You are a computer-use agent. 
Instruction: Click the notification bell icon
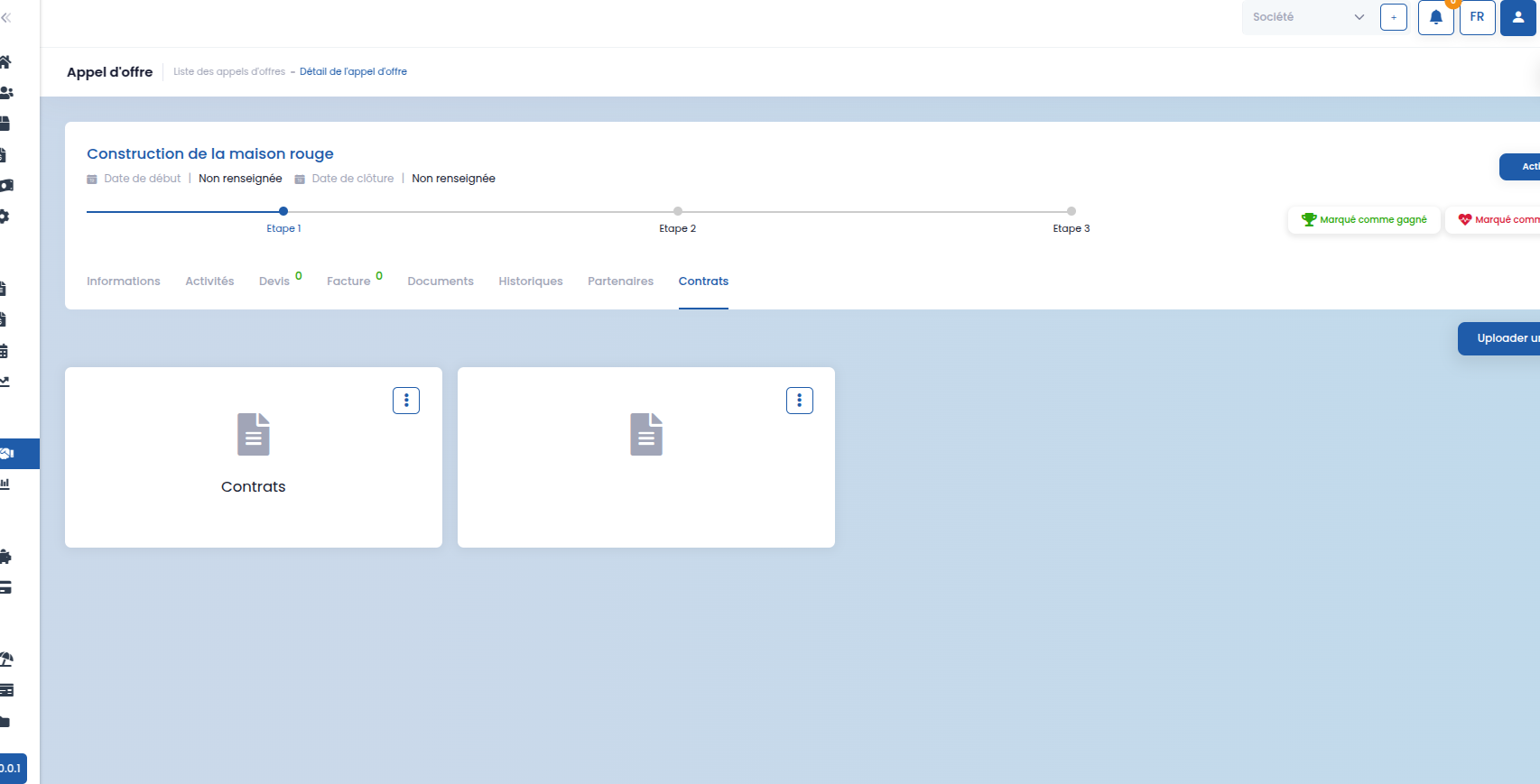point(1435,17)
